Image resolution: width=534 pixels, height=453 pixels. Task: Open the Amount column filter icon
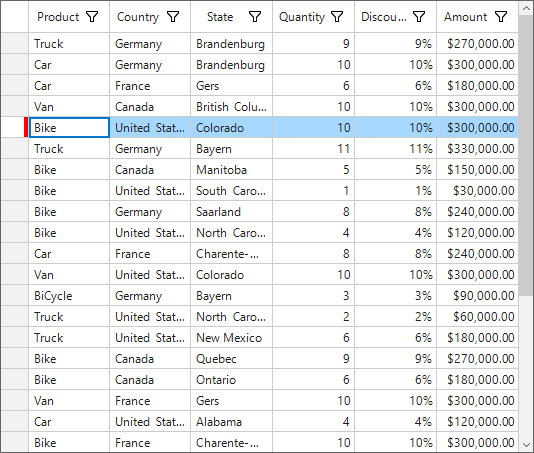pyautogui.click(x=501, y=16)
